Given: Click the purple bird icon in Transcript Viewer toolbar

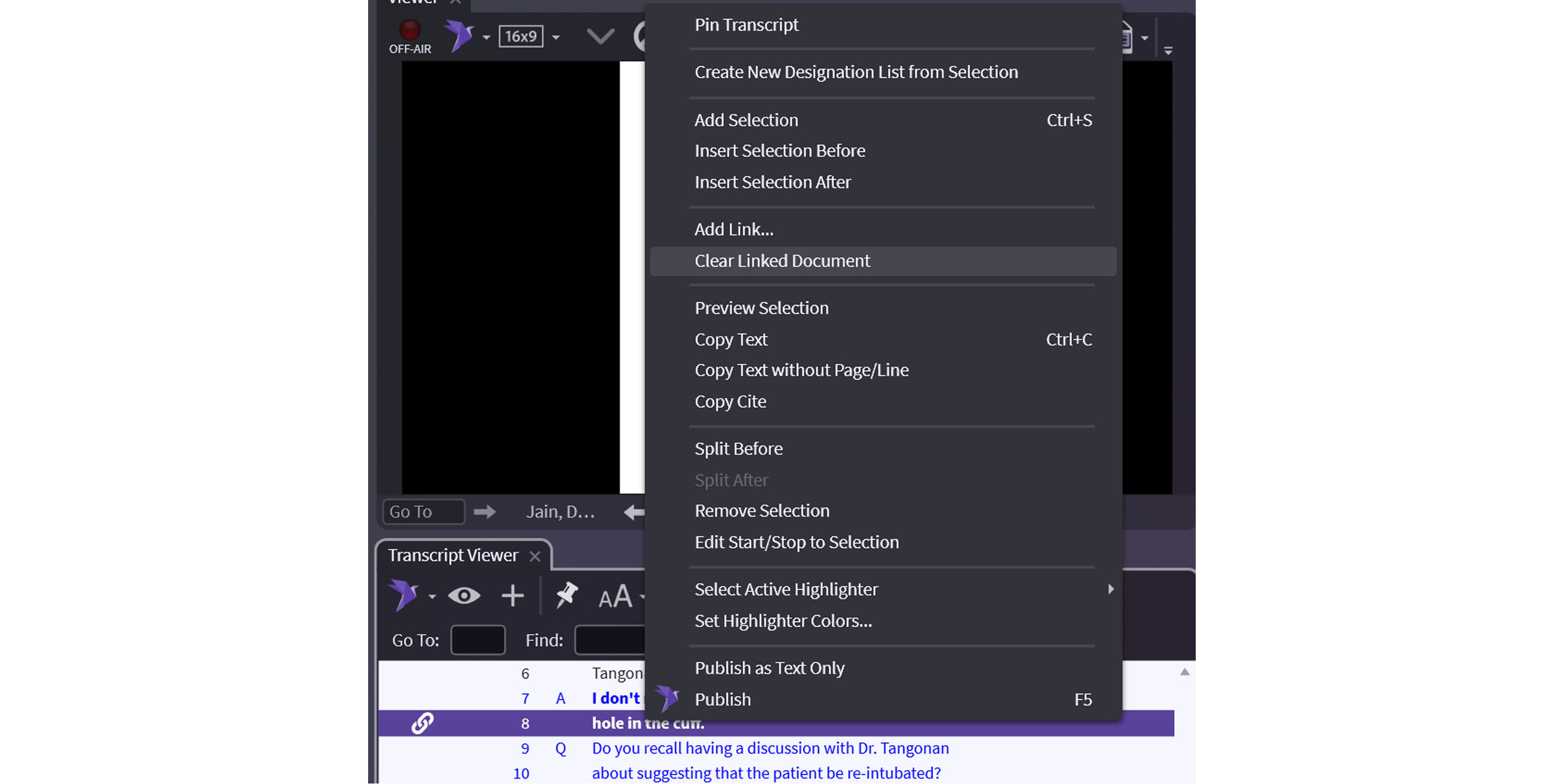Looking at the screenshot, I should (403, 594).
